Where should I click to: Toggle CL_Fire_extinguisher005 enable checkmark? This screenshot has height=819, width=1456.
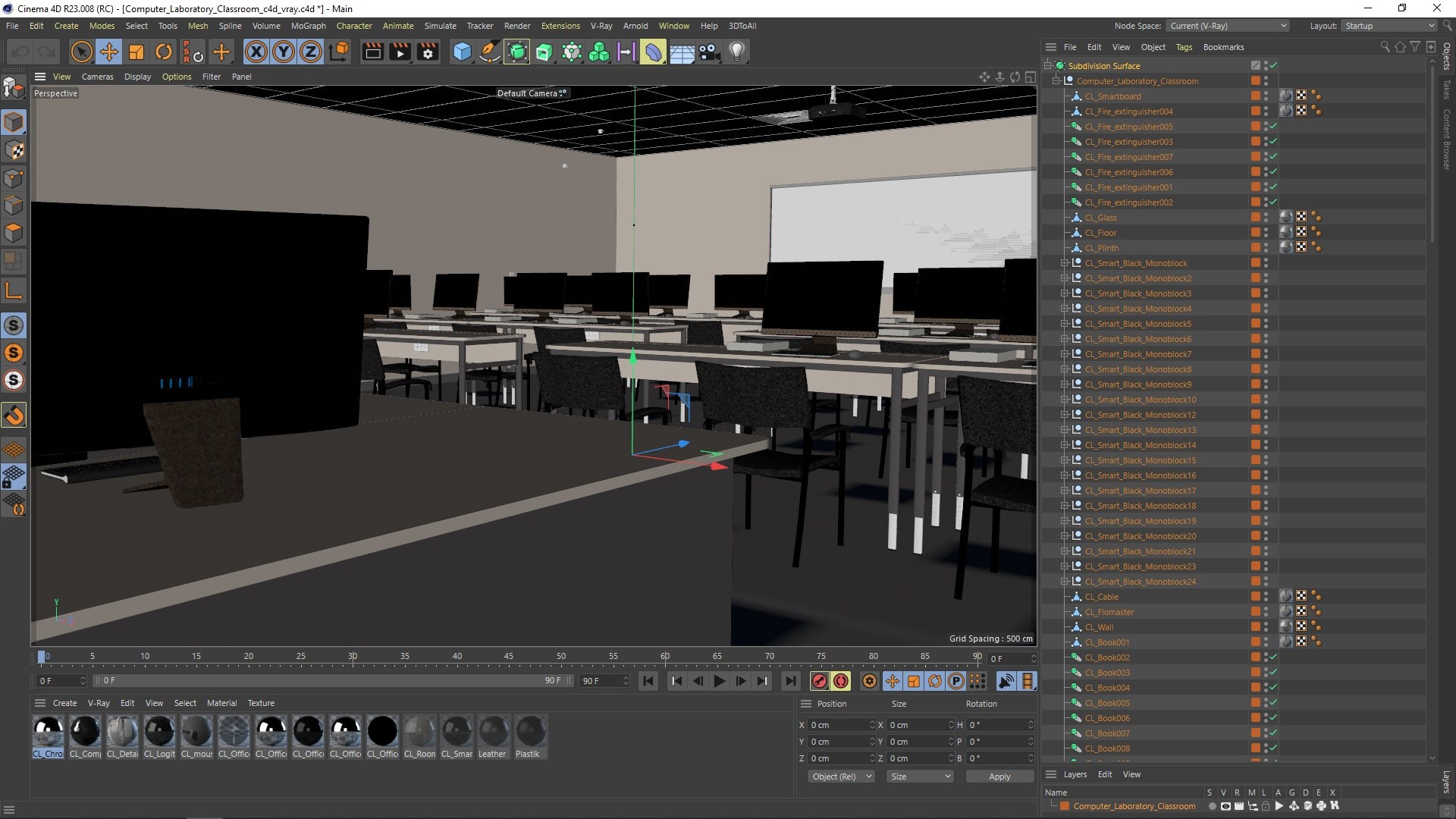(x=1274, y=127)
